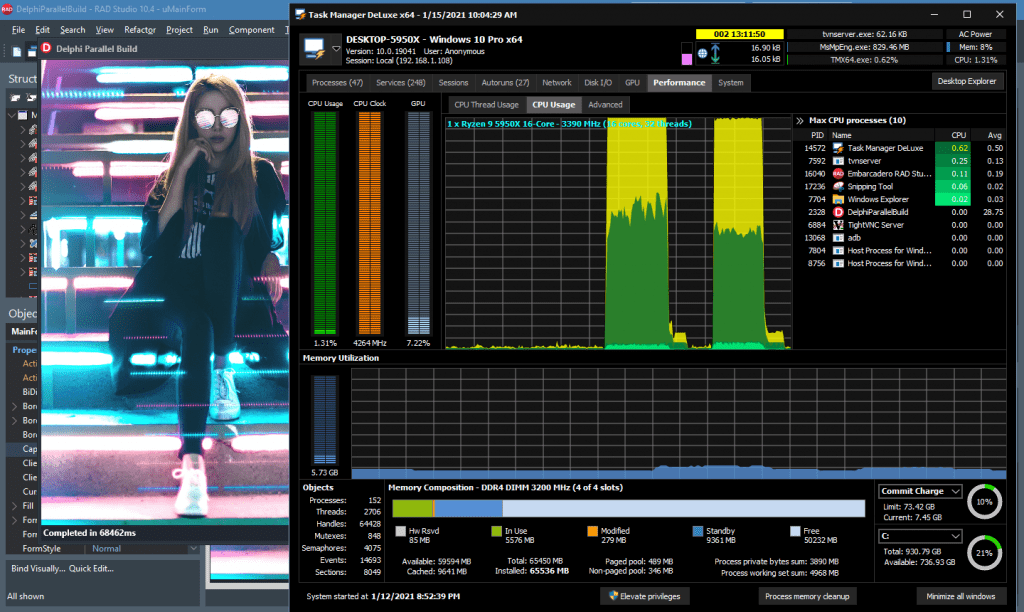The width and height of the screenshot is (1024, 612).
Task: Click the Task Manager DeLuxe process icon
Action: [x=838, y=148]
